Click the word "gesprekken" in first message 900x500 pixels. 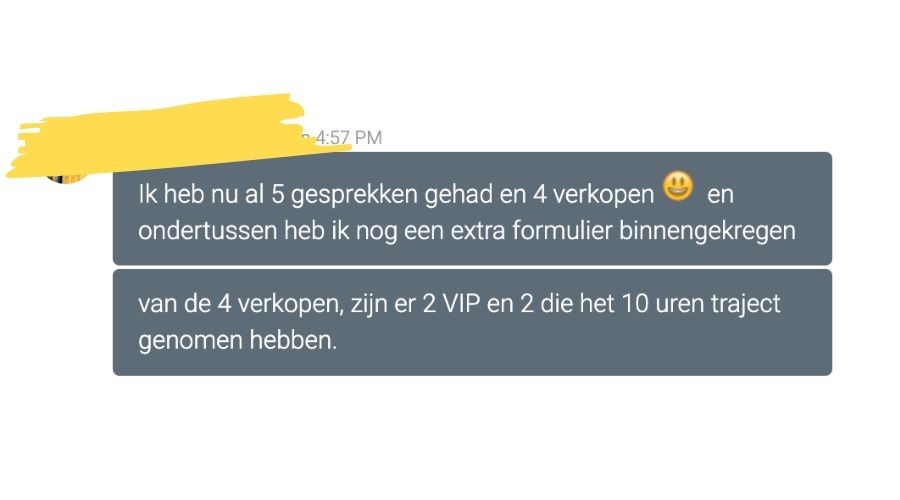click(354, 195)
